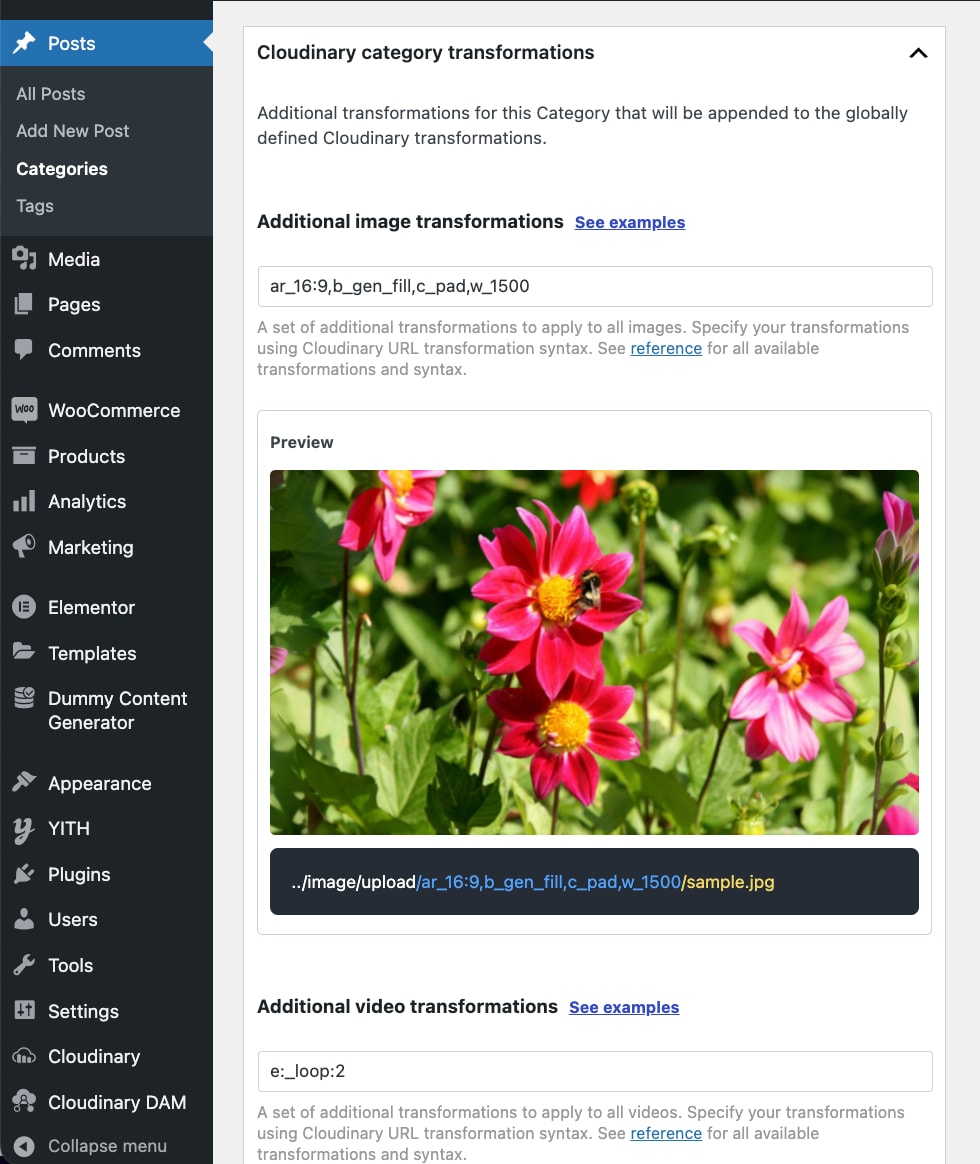Open Add New Post submenu item
Viewport: 980px width, 1164px height.
pos(73,131)
